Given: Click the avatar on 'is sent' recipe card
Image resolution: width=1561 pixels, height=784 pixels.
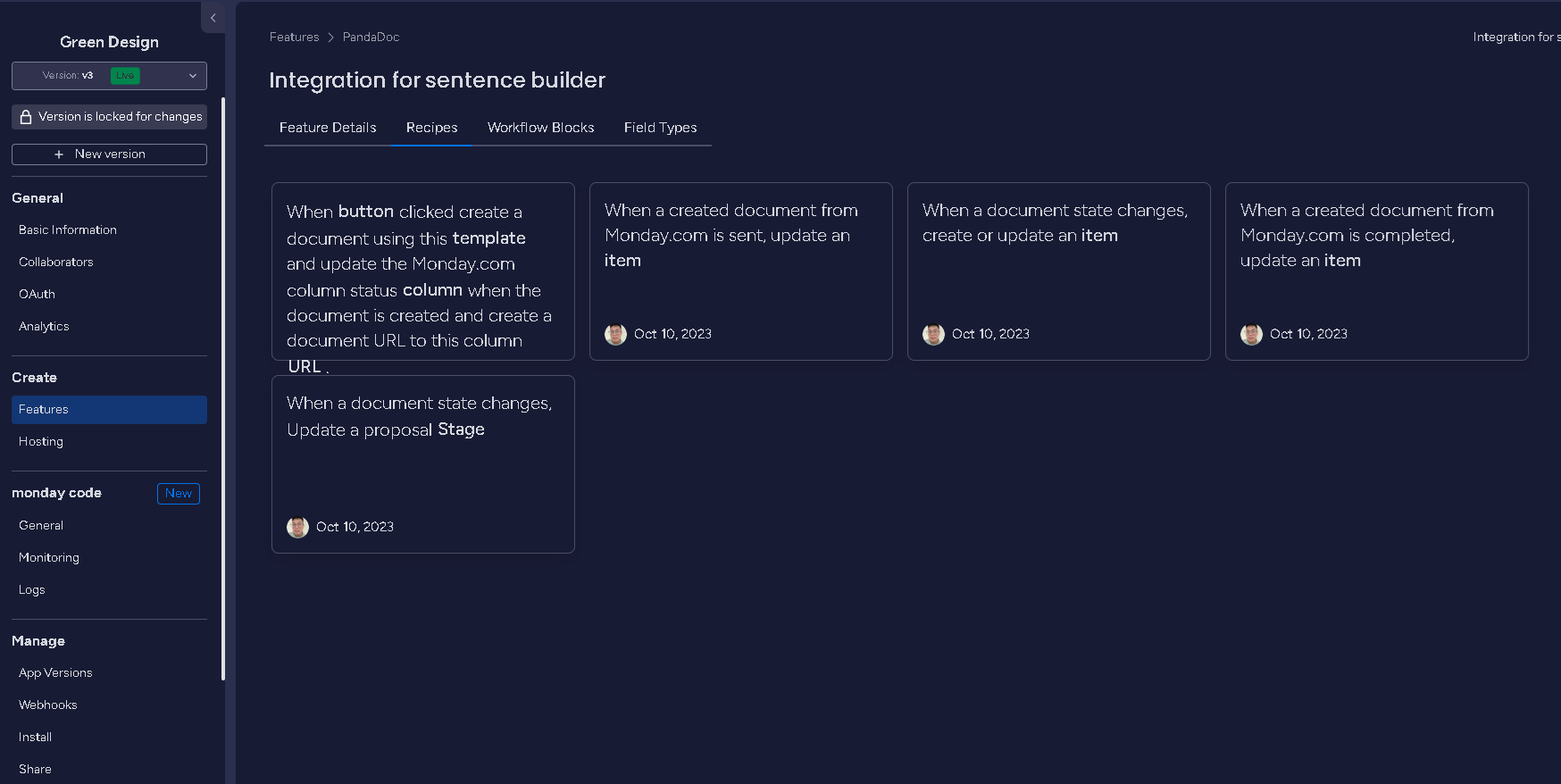Looking at the screenshot, I should (x=616, y=335).
